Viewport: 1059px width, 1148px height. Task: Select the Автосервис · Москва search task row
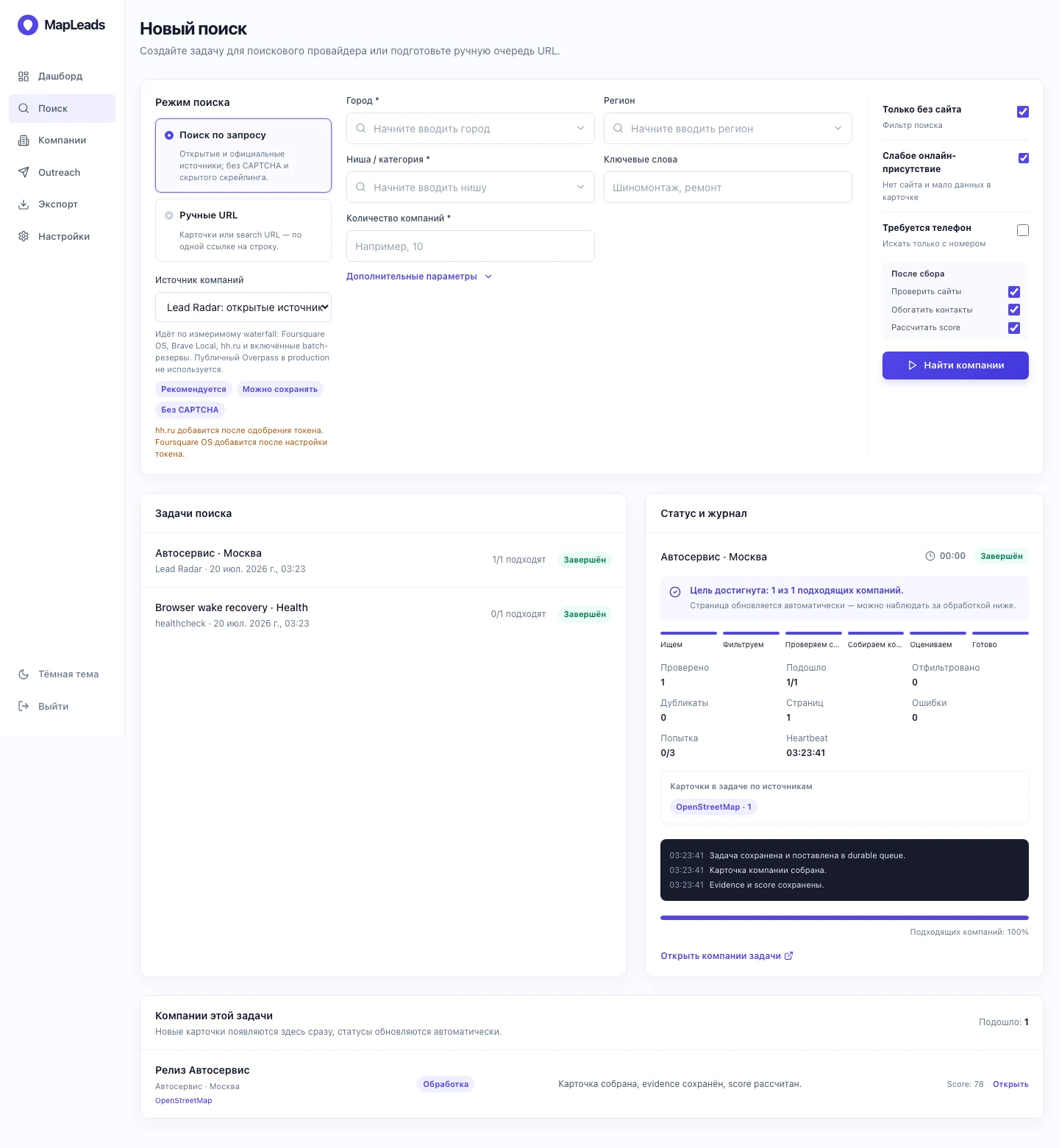(383, 560)
